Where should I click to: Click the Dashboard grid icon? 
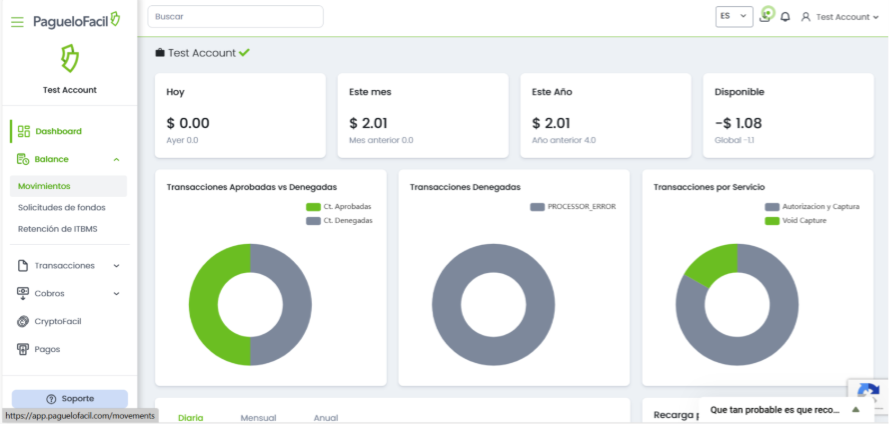pyautogui.click(x=24, y=131)
